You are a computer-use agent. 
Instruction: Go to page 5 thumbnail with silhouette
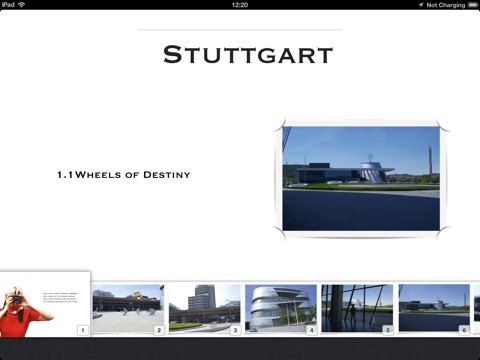(357, 309)
